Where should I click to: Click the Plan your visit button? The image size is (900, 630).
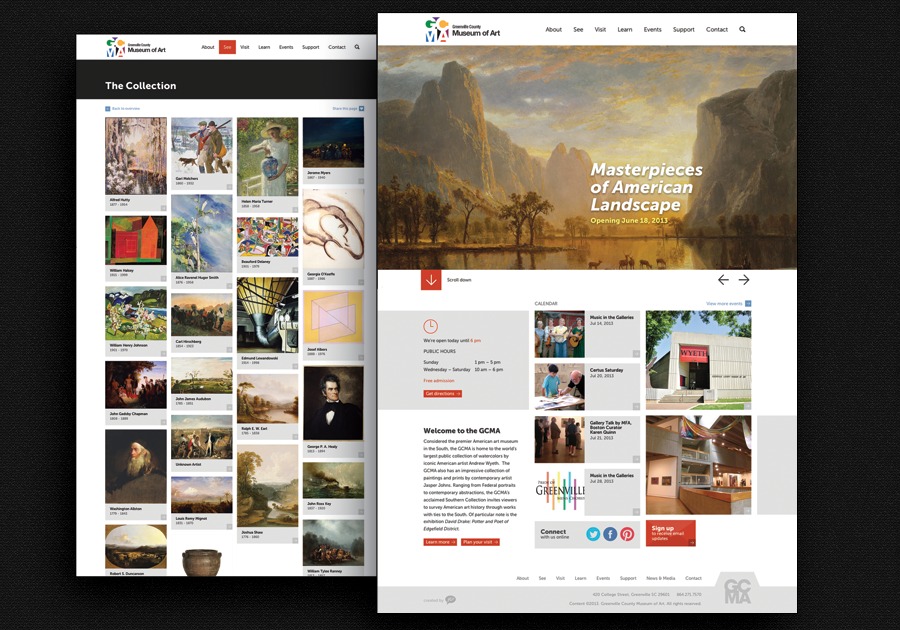click(x=480, y=542)
